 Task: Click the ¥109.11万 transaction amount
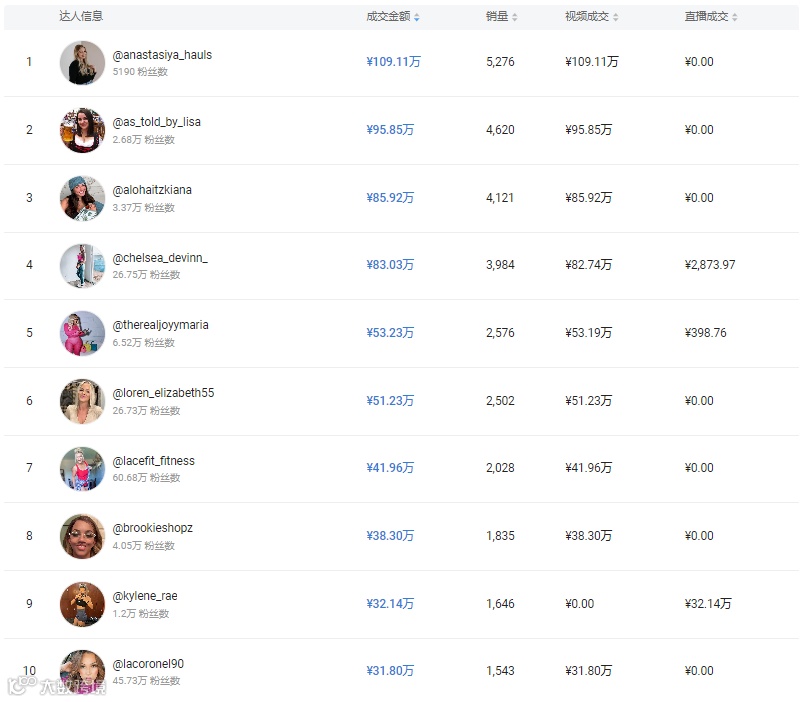pos(393,62)
